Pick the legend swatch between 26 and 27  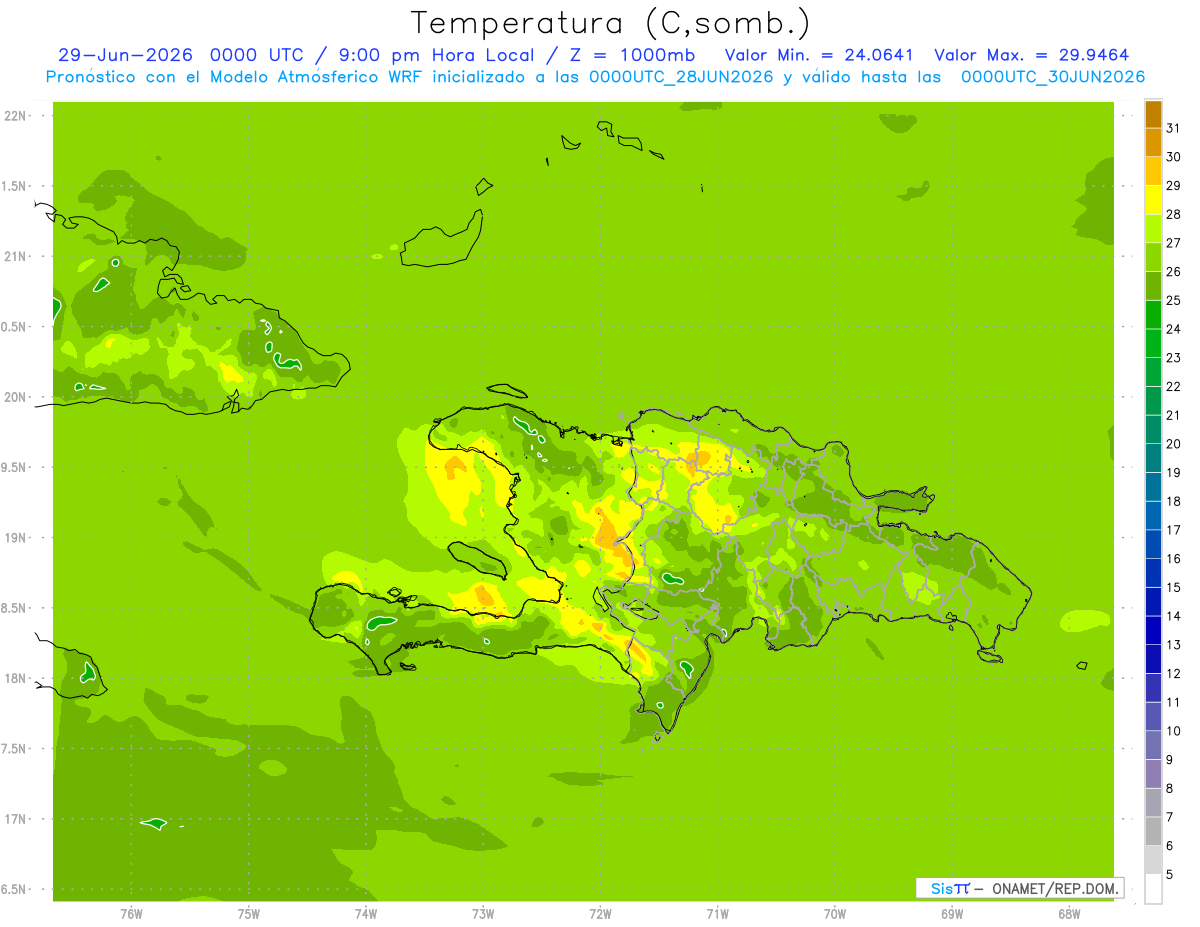[1153, 257]
